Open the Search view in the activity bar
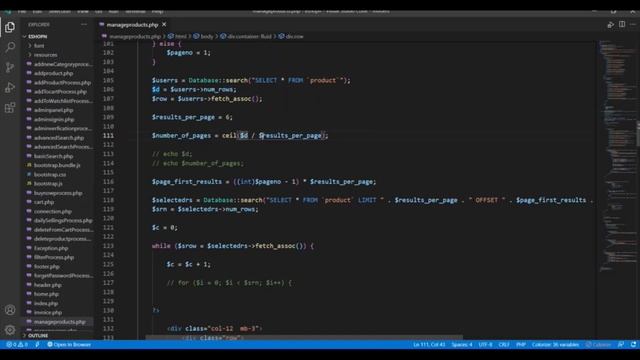Image resolution: width=640 pixels, height=360 pixels. (x=10, y=47)
